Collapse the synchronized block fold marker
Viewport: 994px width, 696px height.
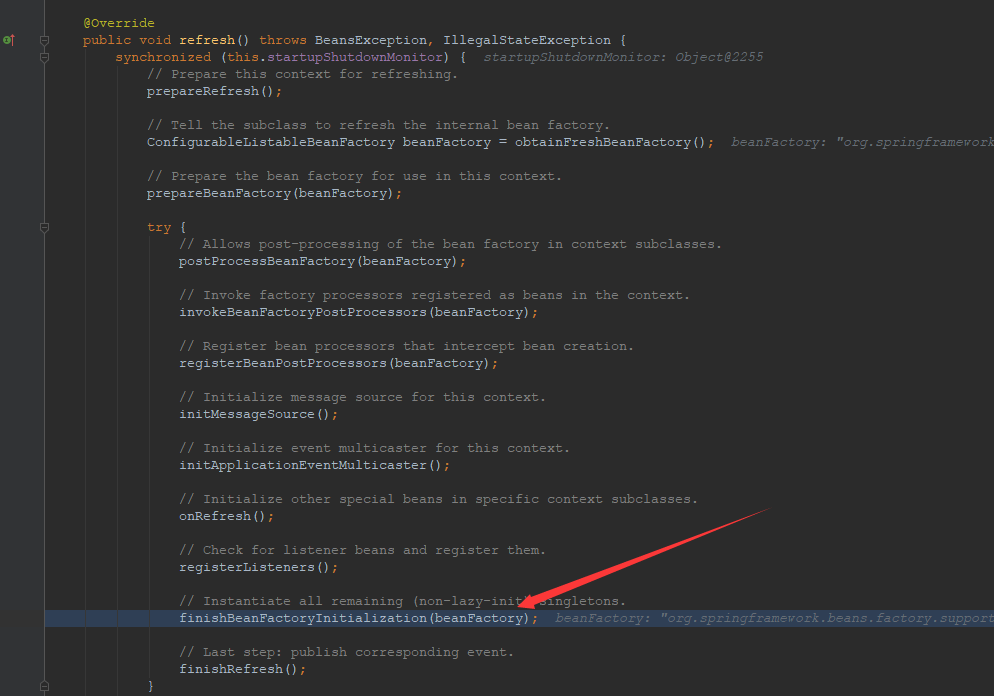[x=44, y=57]
